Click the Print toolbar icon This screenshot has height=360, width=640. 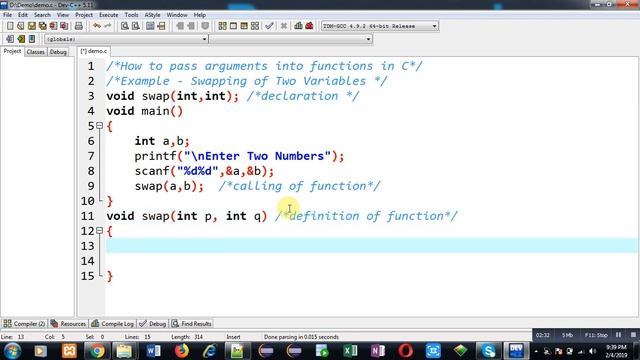(x=79, y=26)
